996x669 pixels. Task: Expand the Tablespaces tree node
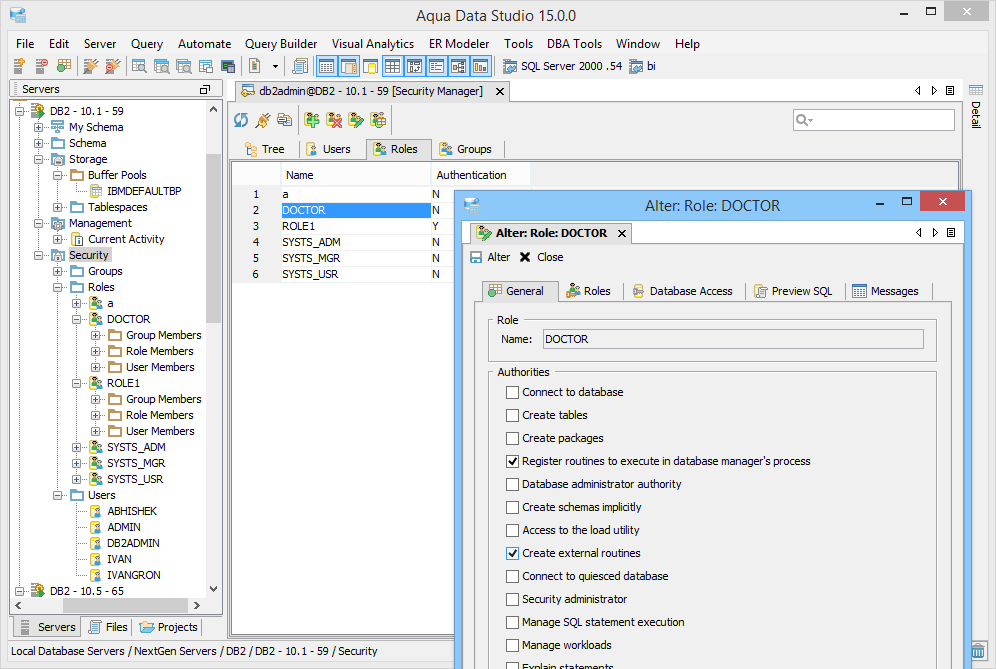point(57,207)
